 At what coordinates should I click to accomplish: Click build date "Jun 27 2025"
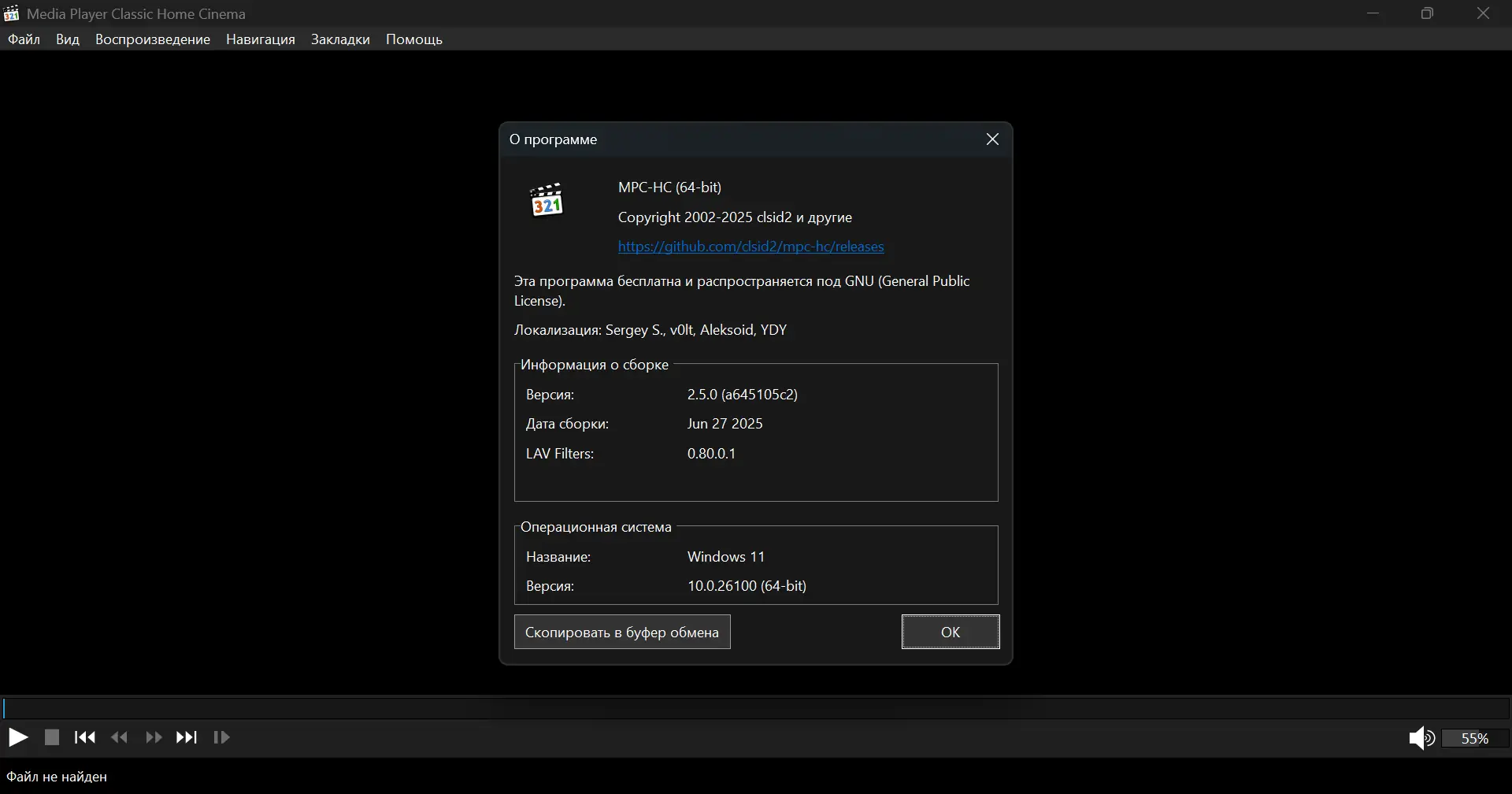[x=725, y=424]
